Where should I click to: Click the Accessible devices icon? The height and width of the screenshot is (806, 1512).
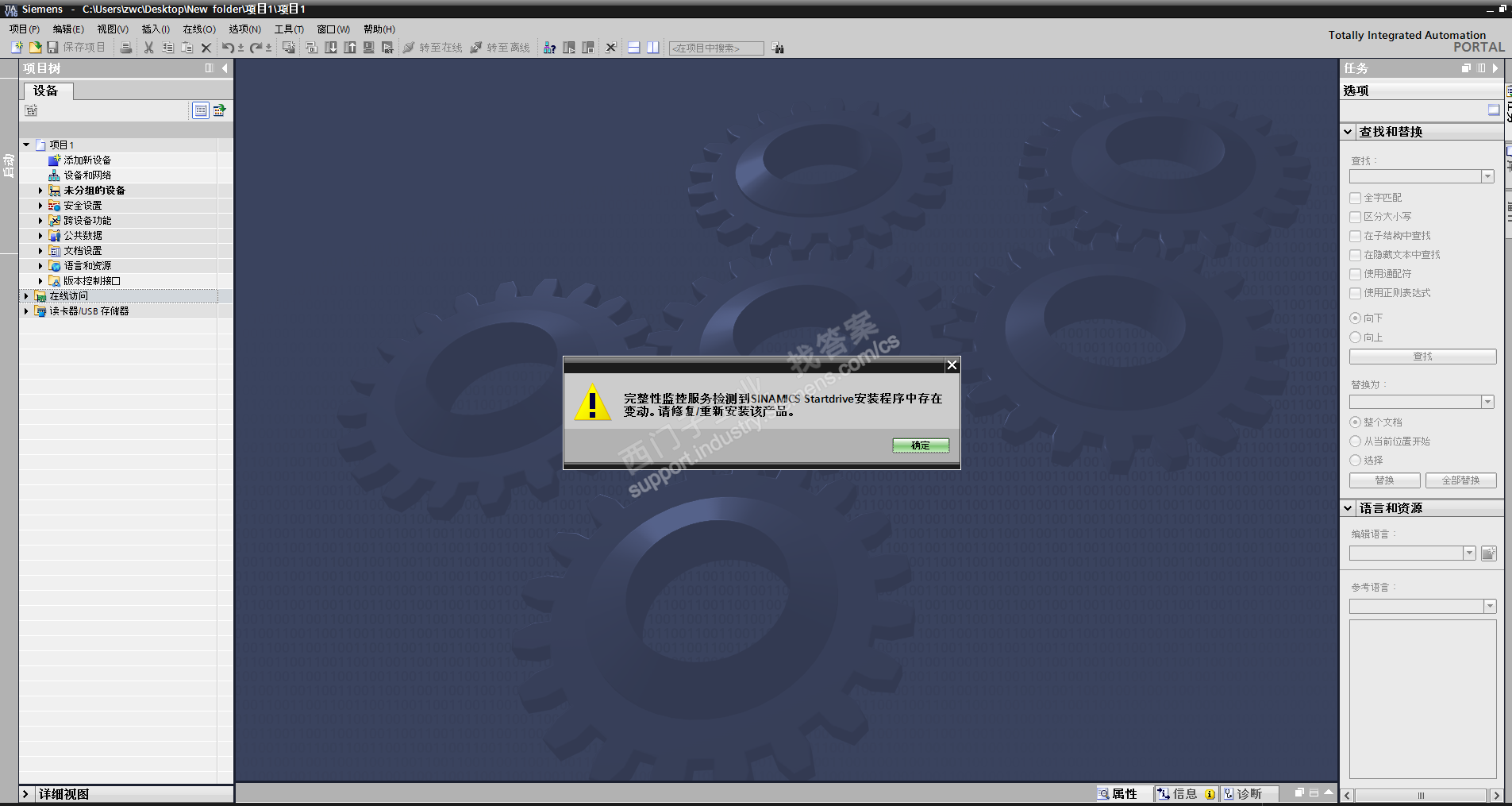click(549, 48)
